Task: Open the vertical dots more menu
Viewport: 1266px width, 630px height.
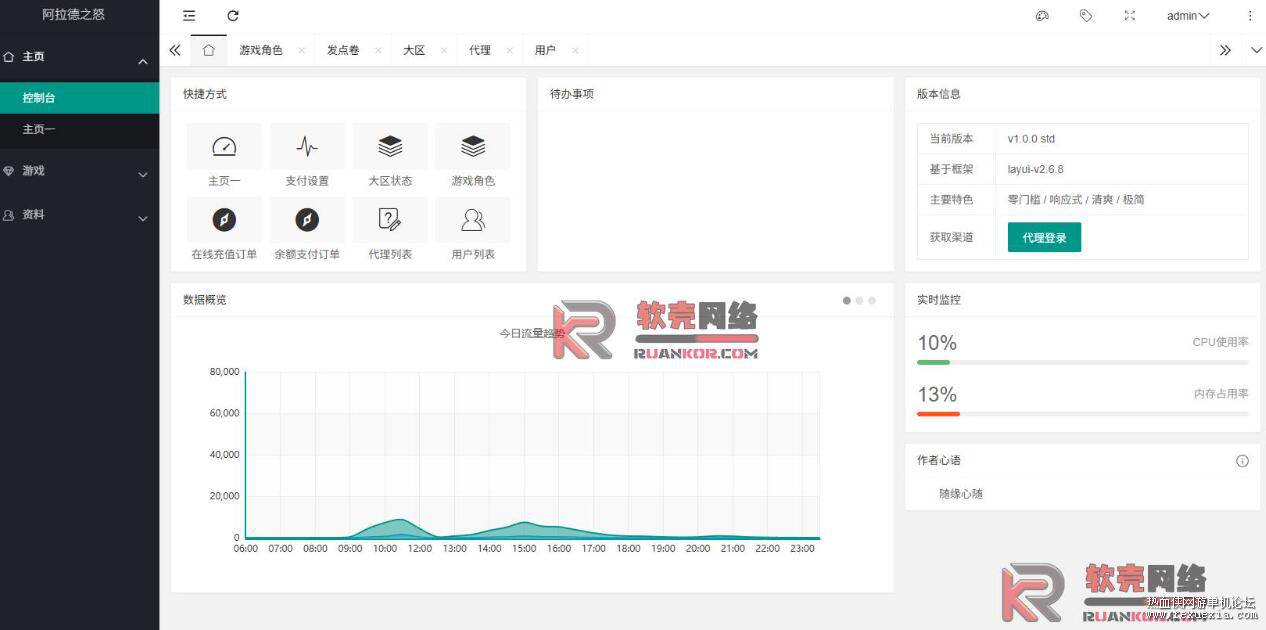Action: [1250, 16]
